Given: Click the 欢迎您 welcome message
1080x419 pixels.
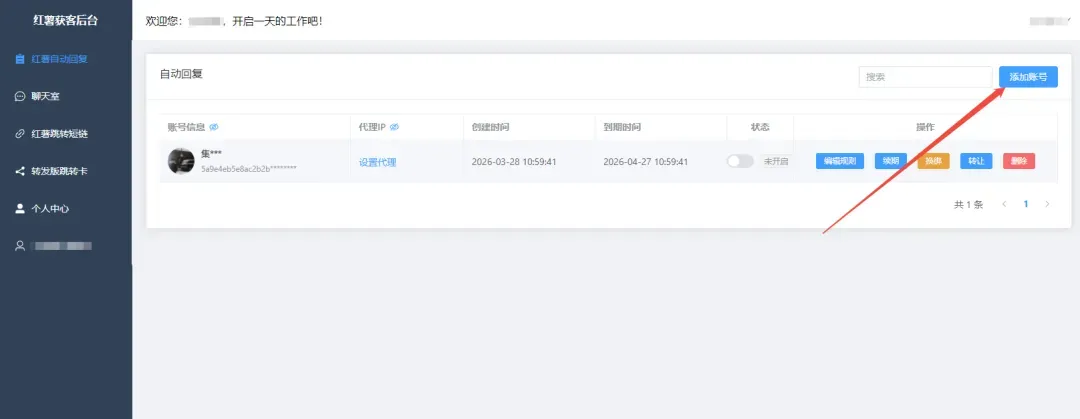Looking at the screenshot, I should pos(234,21).
